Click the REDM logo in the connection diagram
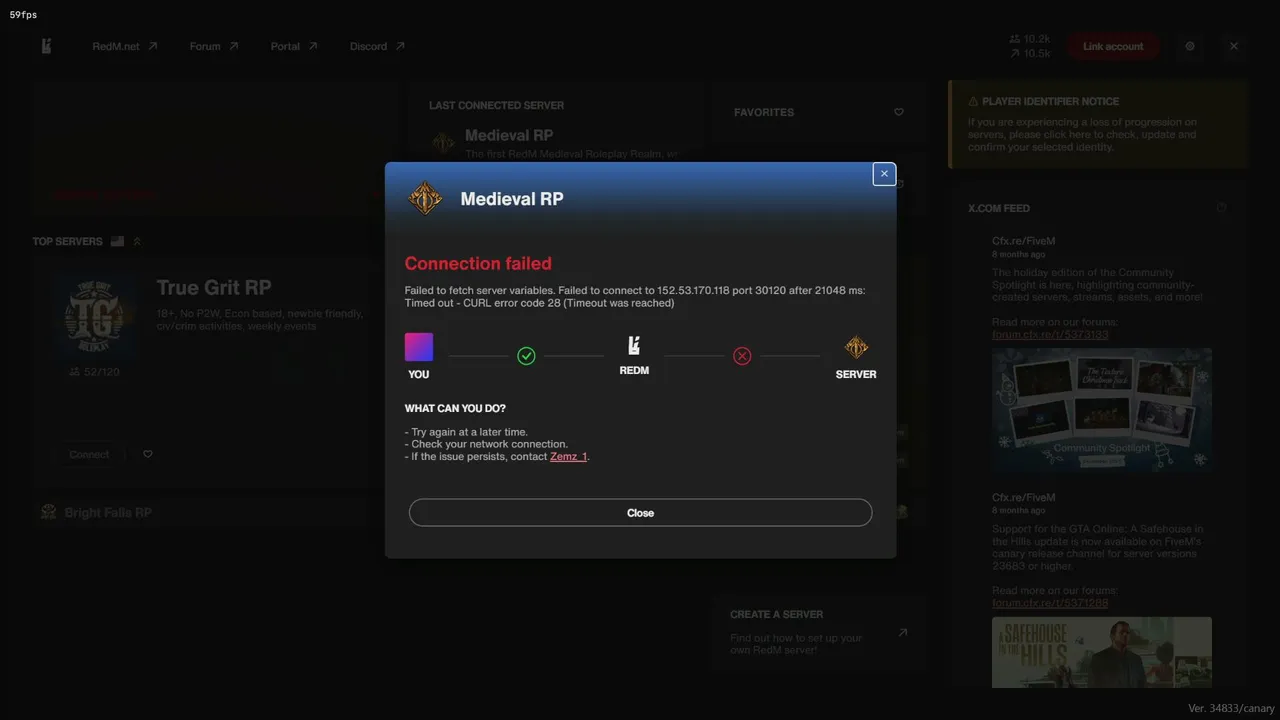The image size is (1280, 720). point(634,345)
